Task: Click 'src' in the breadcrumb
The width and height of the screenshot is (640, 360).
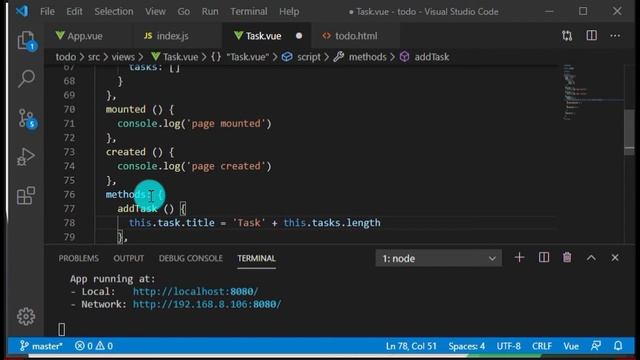Action: coord(93,57)
